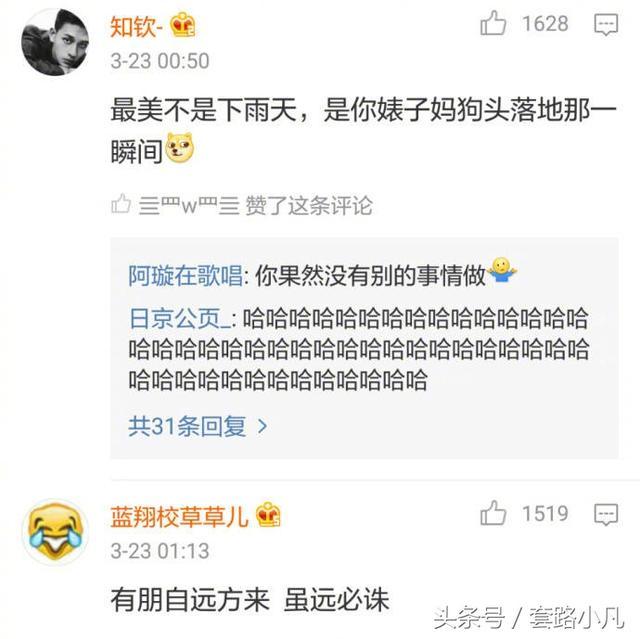The height and width of the screenshot is (639, 640).
Task: Tap the crown badge next to 蓝翔校草草儿
Action: pyautogui.click(x=268, y=514)
